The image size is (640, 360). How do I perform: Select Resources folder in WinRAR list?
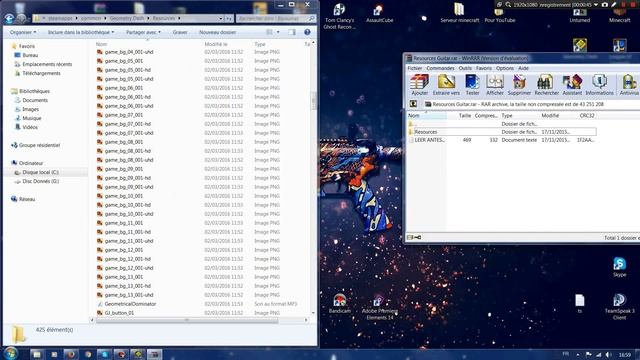tap(502, 132)
